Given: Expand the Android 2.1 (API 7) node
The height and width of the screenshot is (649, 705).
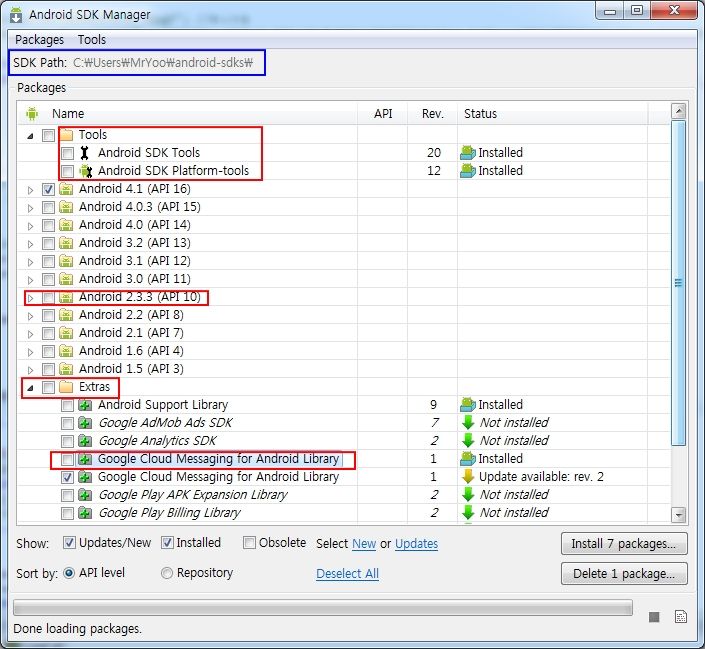Looking at the screenshot, I should [x=30, y=334].
